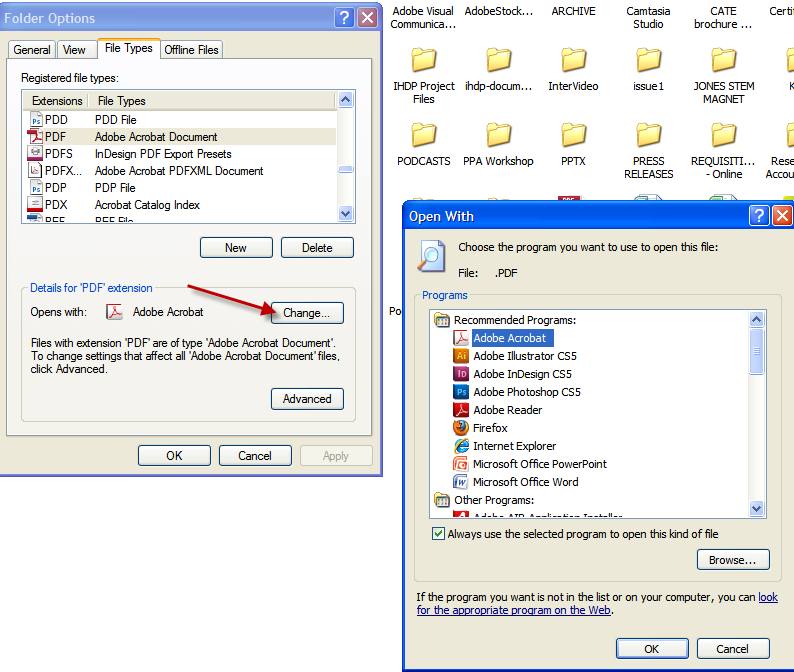The height and width of the screenshot is (672, 794).
Task: Select the PPTX folder icon
Action: [573, 135]
